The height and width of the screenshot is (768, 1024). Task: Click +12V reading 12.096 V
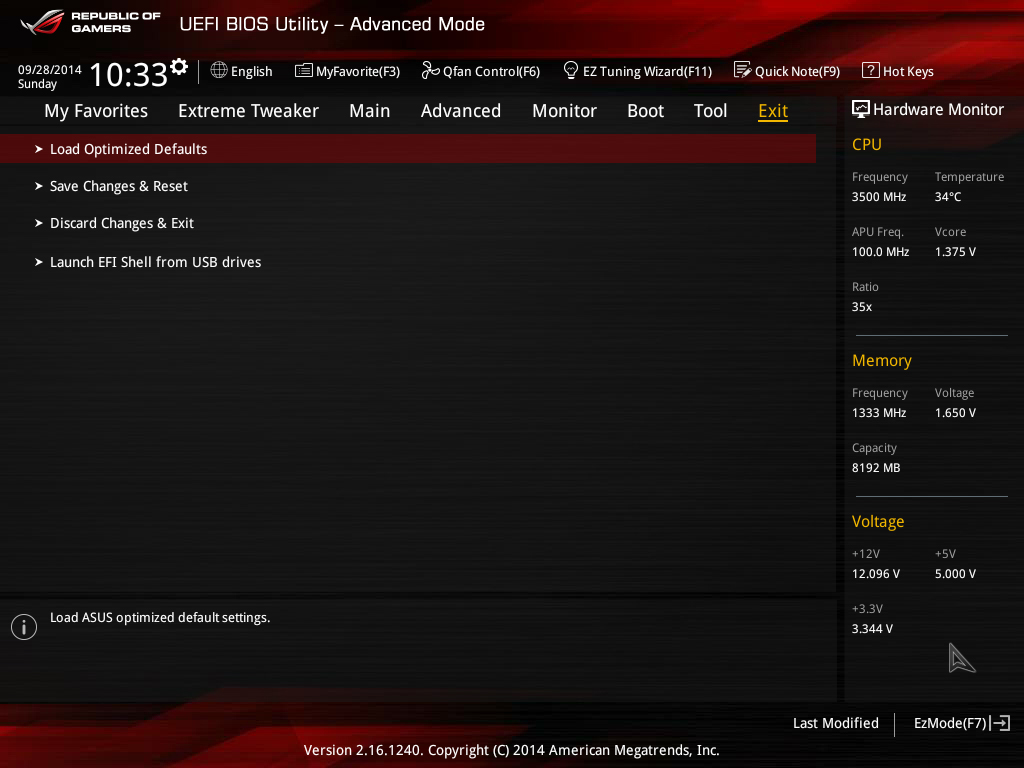coord(876,573)
